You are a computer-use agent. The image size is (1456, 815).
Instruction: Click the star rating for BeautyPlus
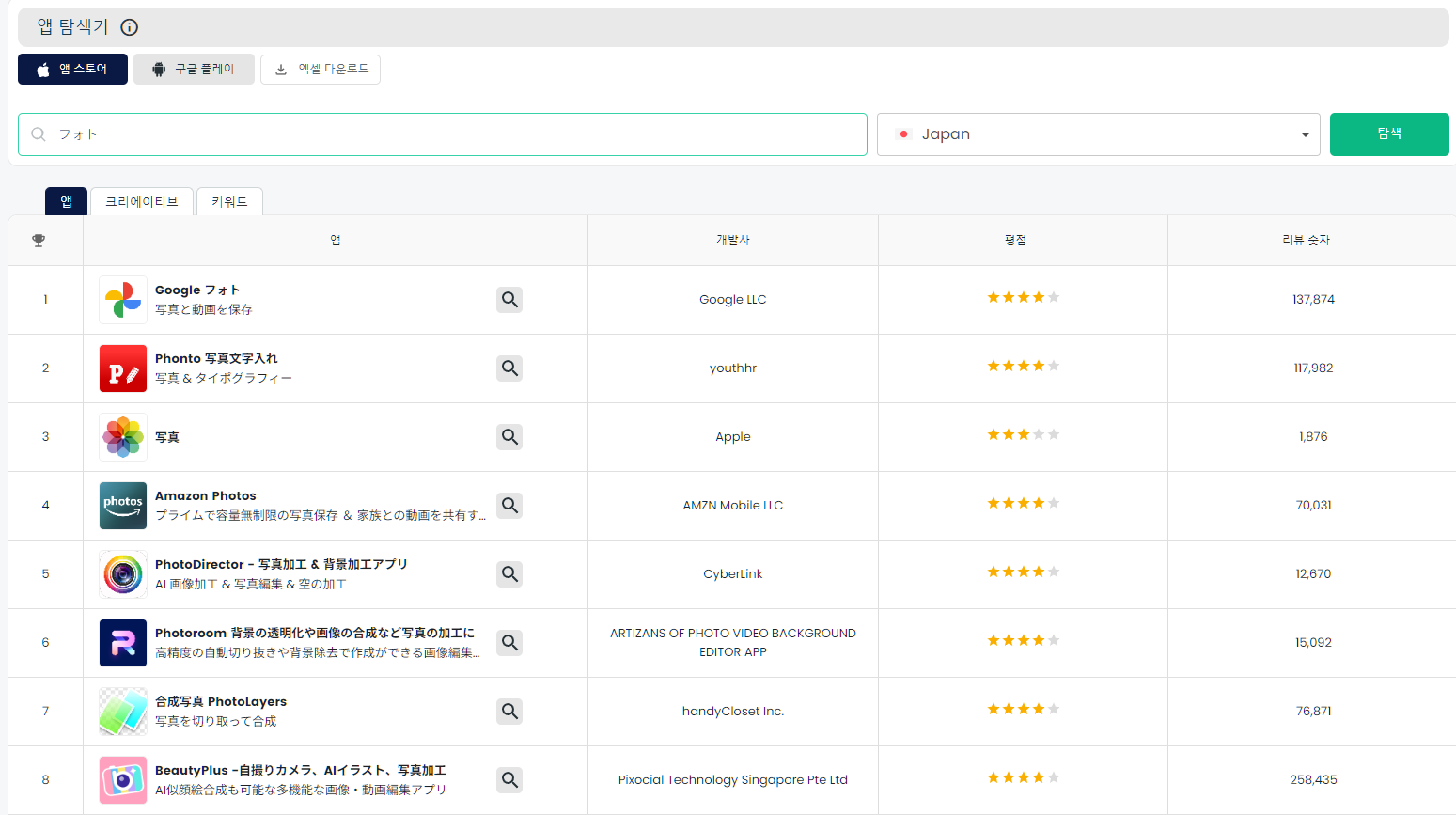point(1024,777)
